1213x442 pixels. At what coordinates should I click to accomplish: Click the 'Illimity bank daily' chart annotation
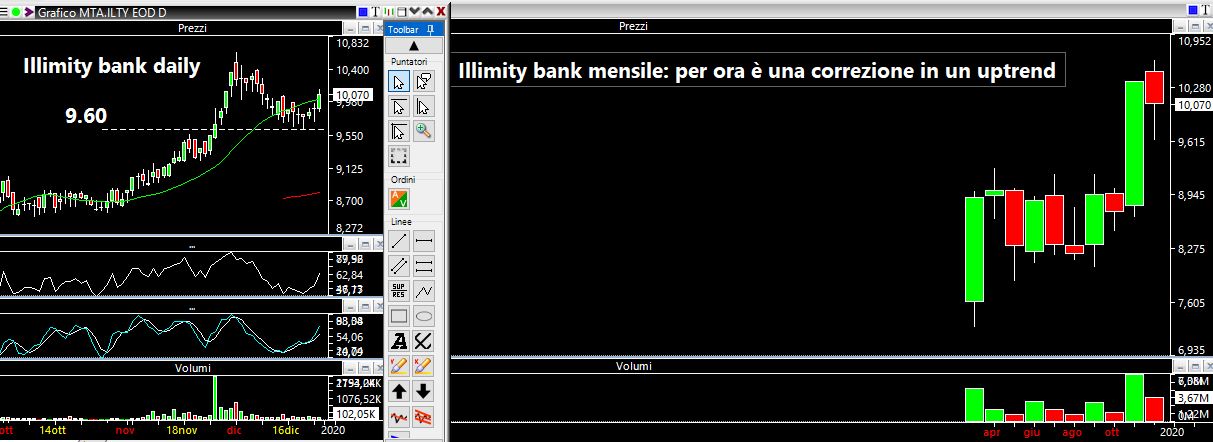(x=111, y=68)
